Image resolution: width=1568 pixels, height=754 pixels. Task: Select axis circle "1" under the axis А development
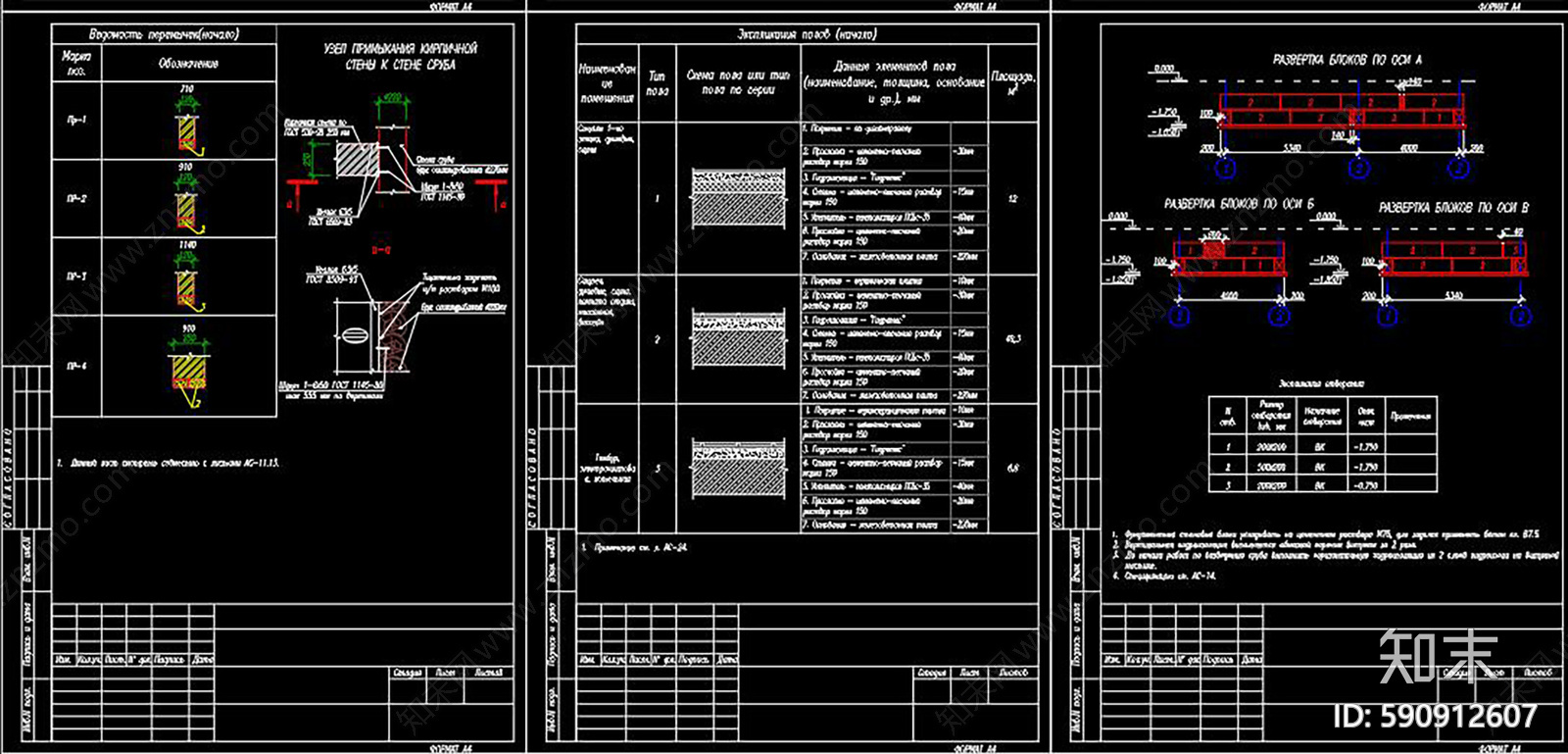(x=1225, y=168)
